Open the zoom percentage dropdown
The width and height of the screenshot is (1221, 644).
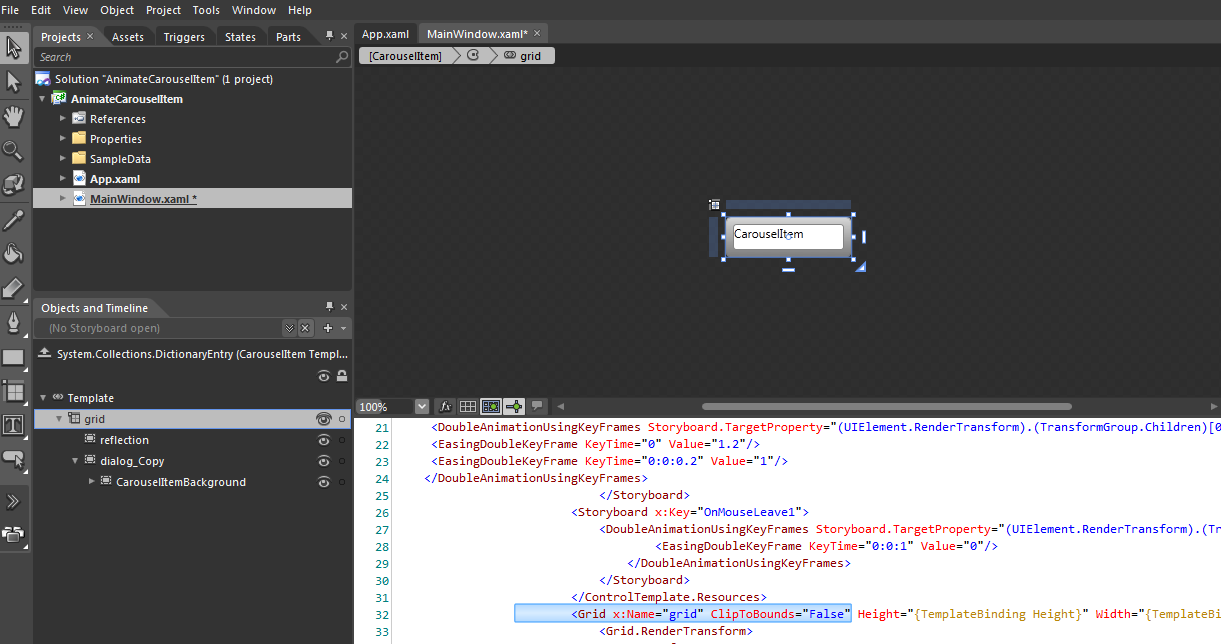[x=421, y=407]
